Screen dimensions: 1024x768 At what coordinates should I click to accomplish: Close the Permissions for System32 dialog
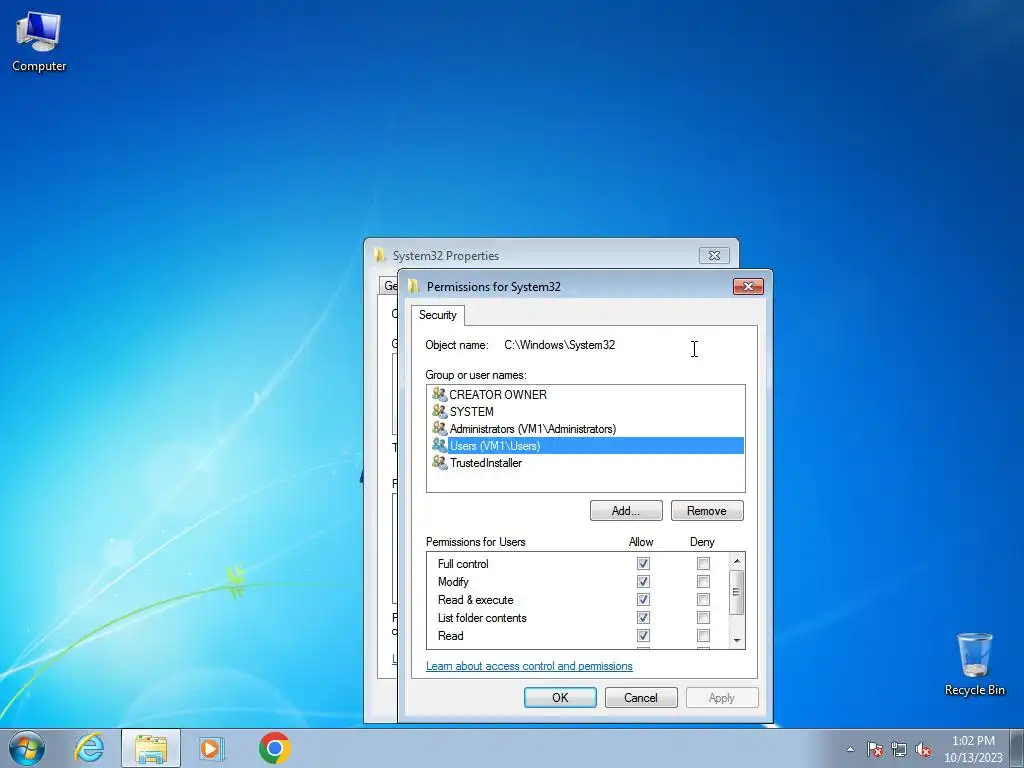tap(748, 286)
